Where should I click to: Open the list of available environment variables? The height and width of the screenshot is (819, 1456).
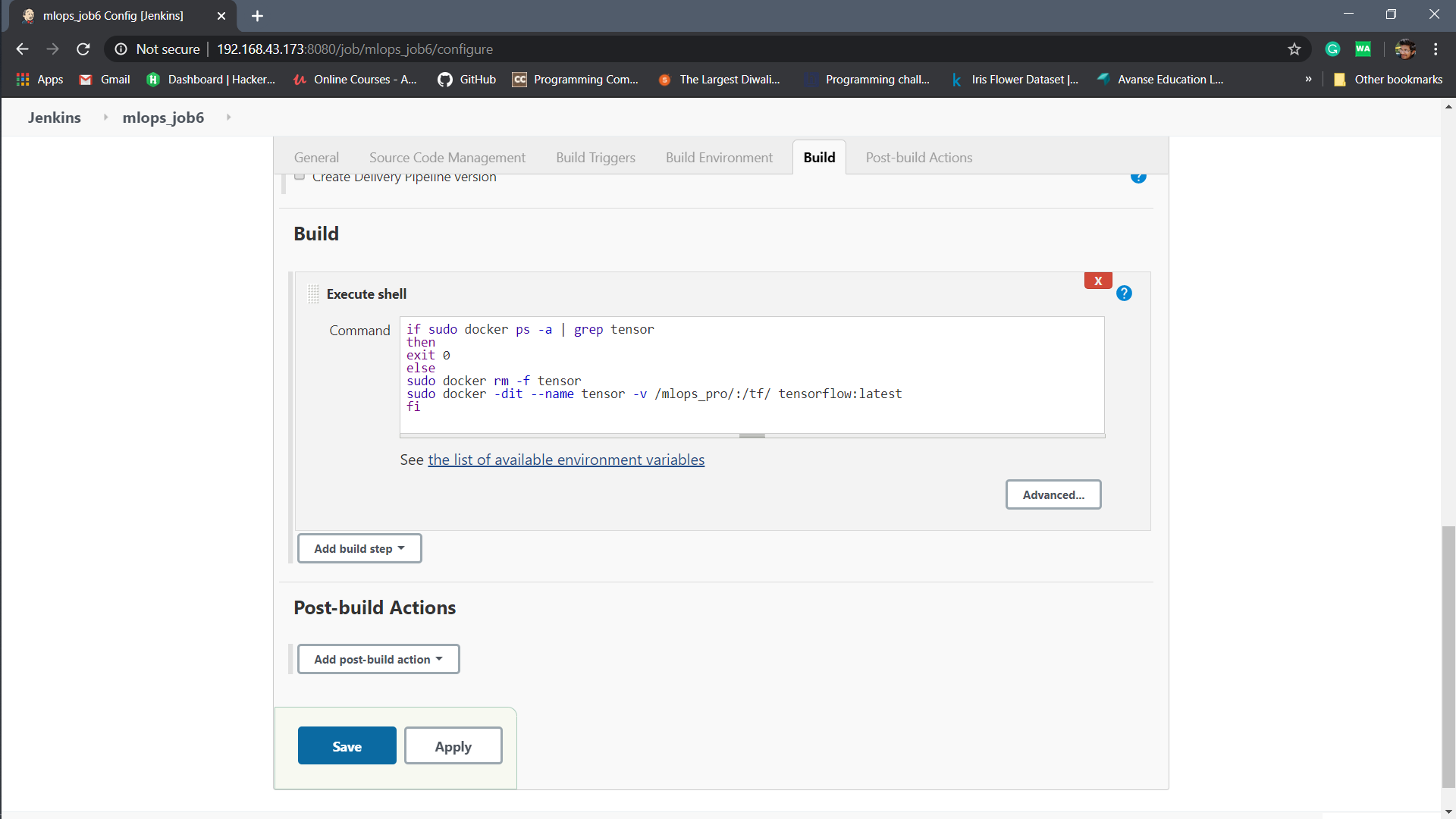click(566, 460)
